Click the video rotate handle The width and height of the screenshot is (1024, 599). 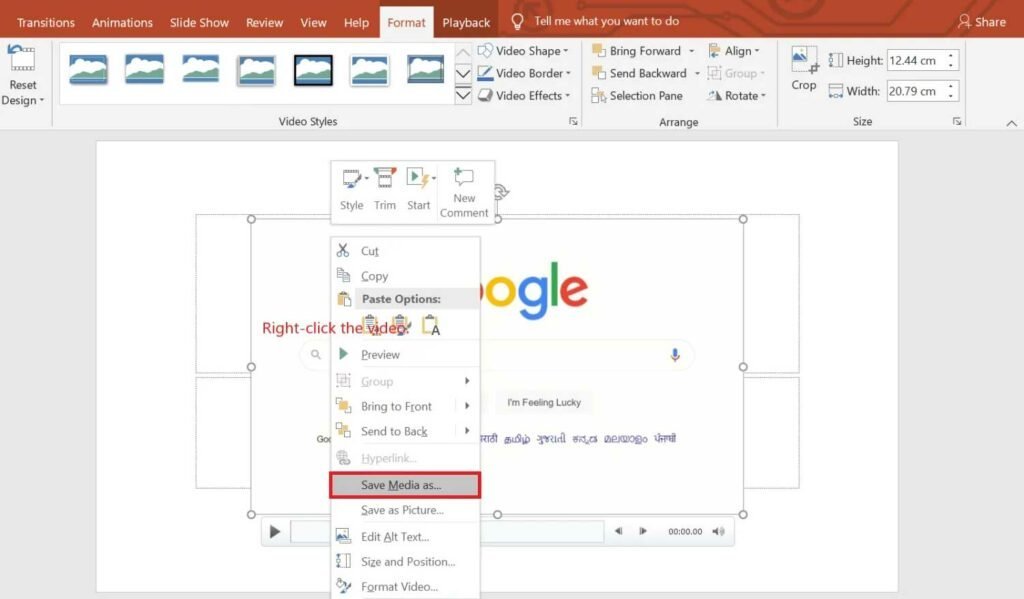pyautogui.click(x=502, y=191)
